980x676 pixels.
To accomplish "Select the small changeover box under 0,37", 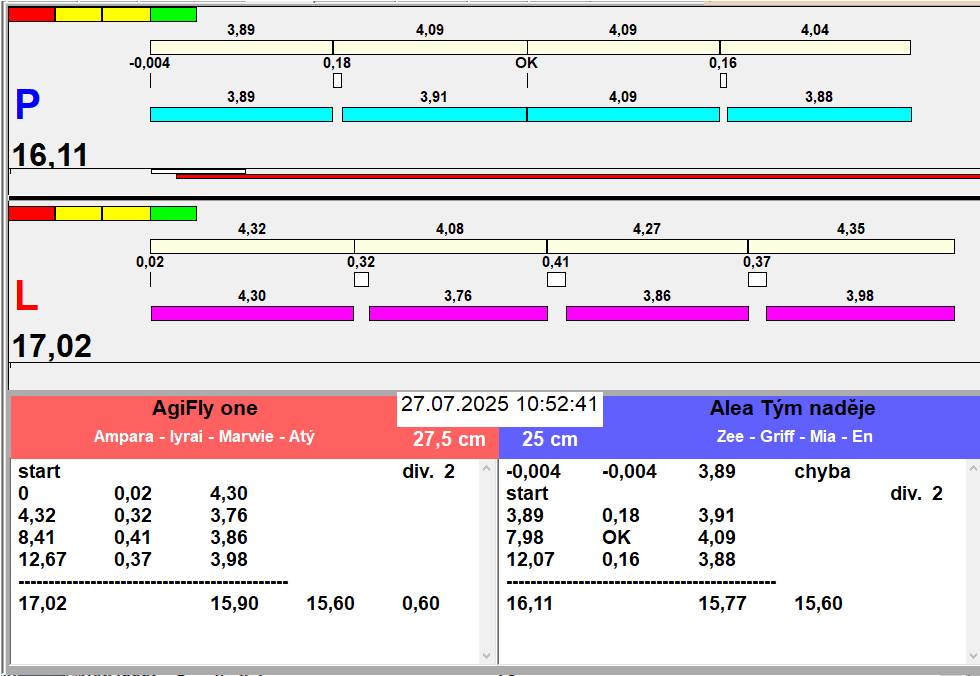I will [x=757, y=280].
